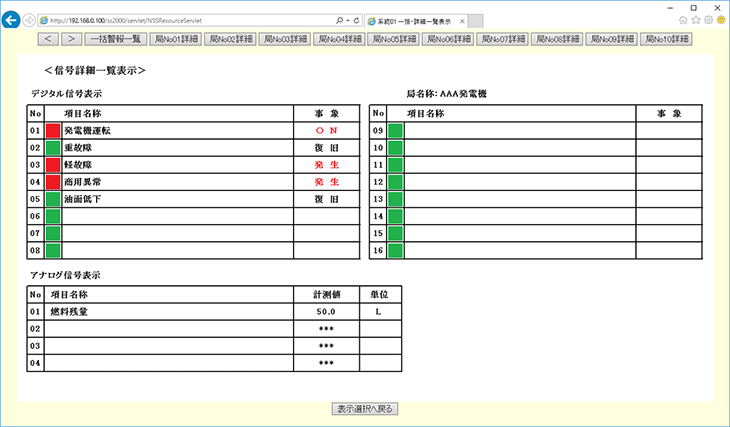Click red status indicator for 軽故障
Viewport: 730px width, 427px height.
tap(53, 165)
